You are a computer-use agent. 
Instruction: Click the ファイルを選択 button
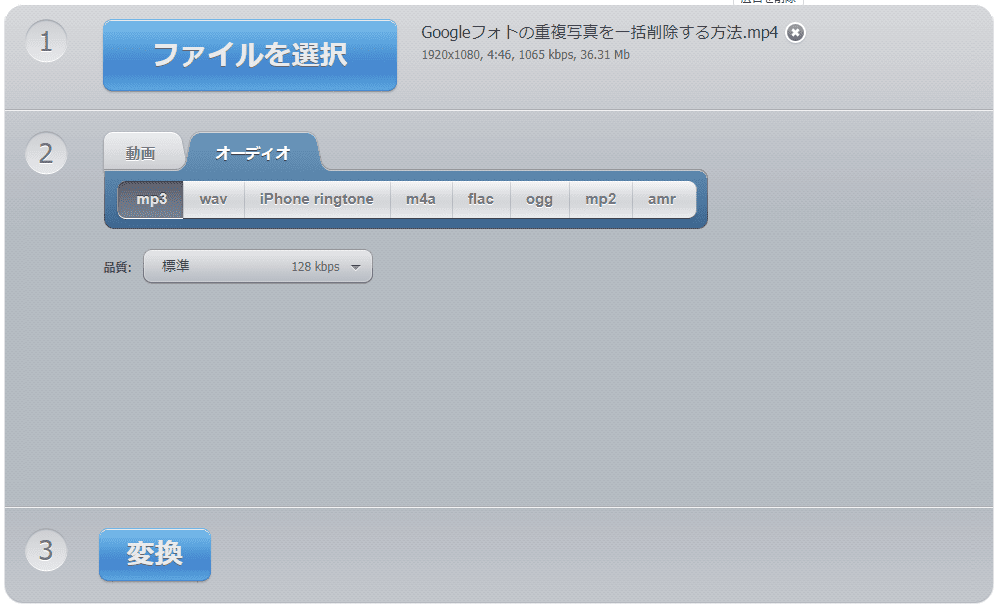click(x=250, y=55)
